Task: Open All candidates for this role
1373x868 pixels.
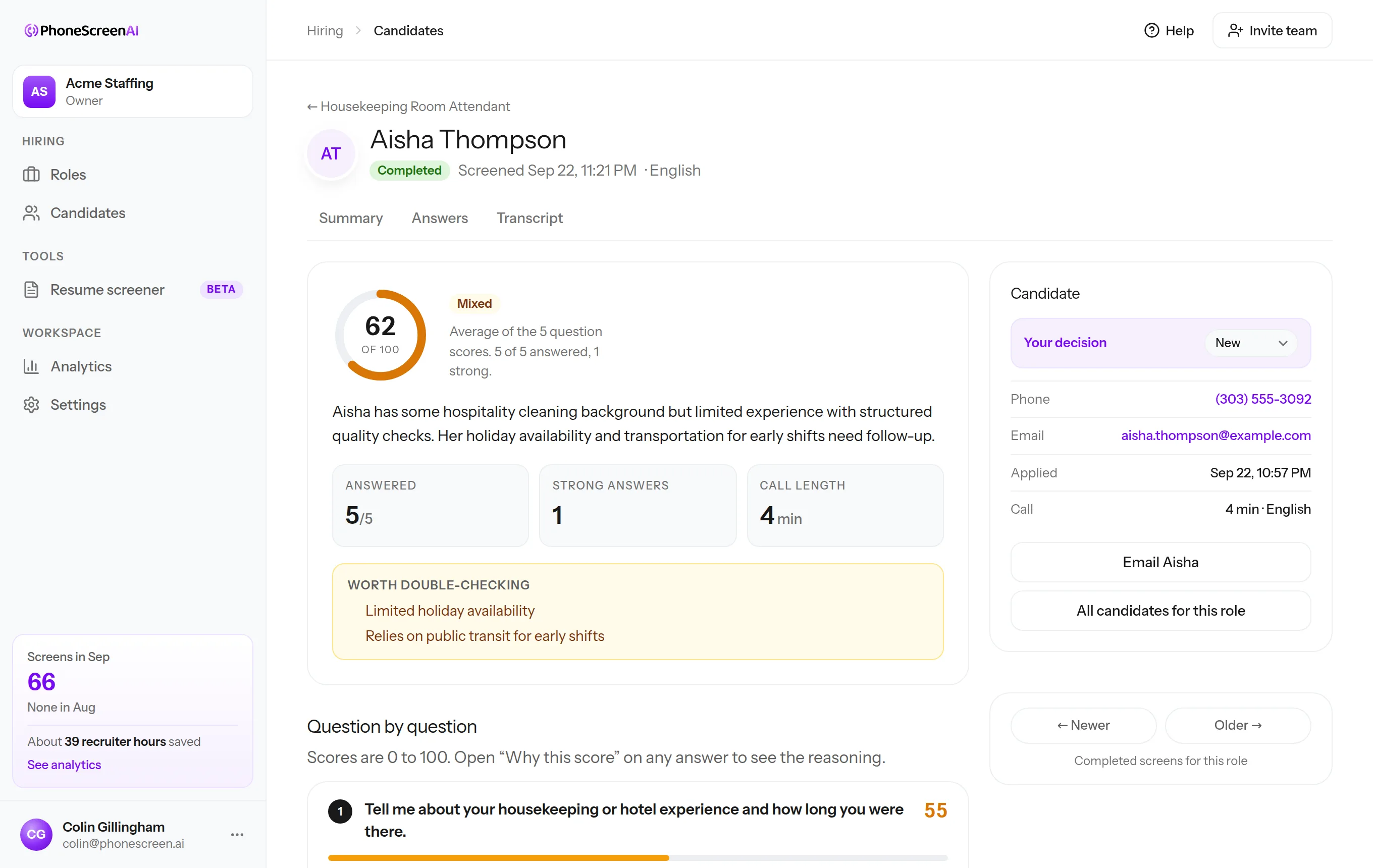Action: [x=1160, y=611]
